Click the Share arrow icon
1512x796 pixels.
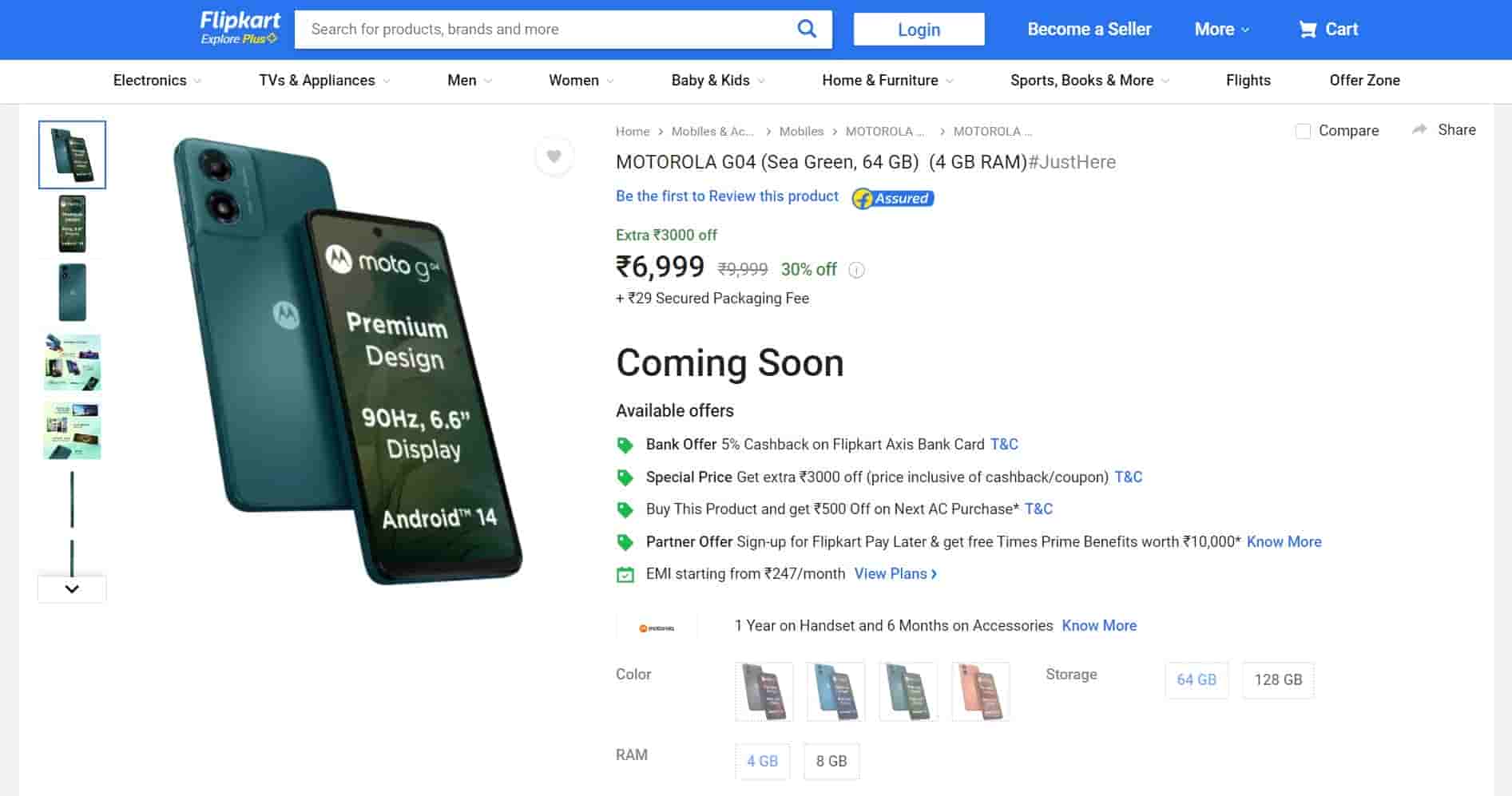click(x=1419, y=129)
